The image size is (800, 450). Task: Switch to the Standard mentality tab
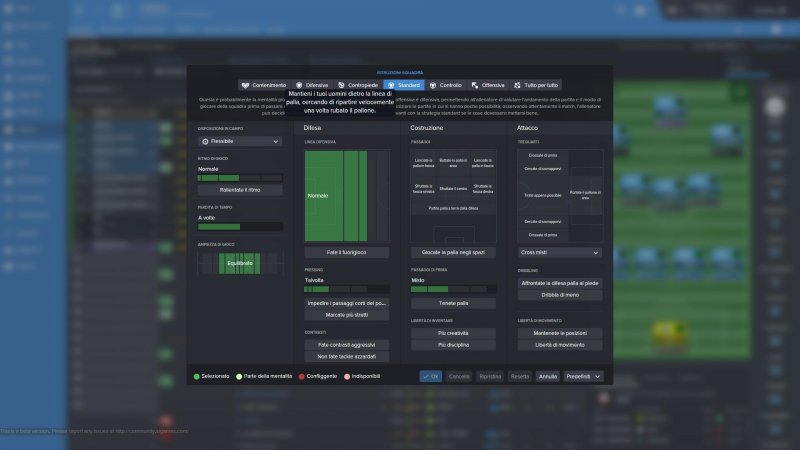coord(403,85)
